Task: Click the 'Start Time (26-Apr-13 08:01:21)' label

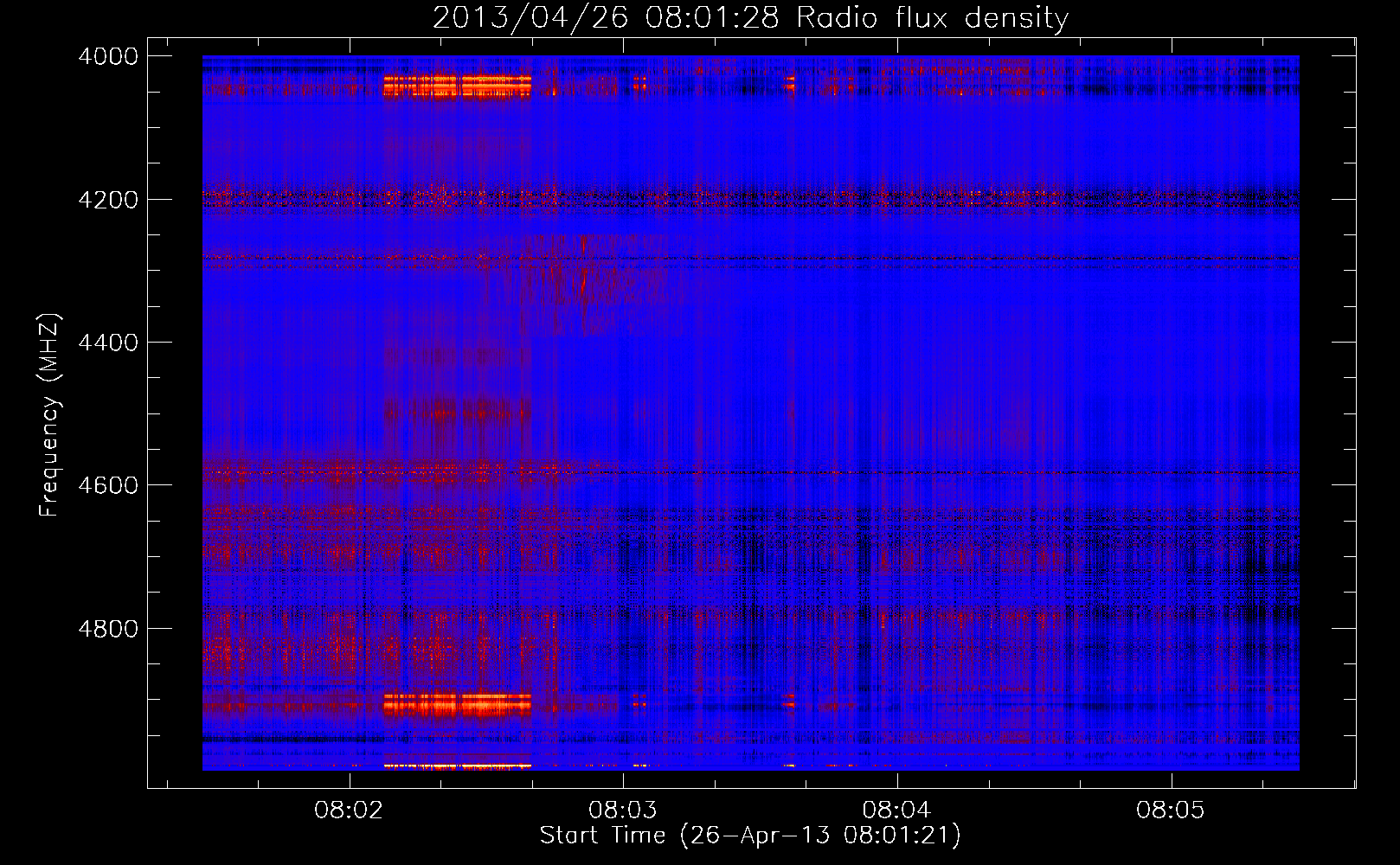Action: coord(750,836)
